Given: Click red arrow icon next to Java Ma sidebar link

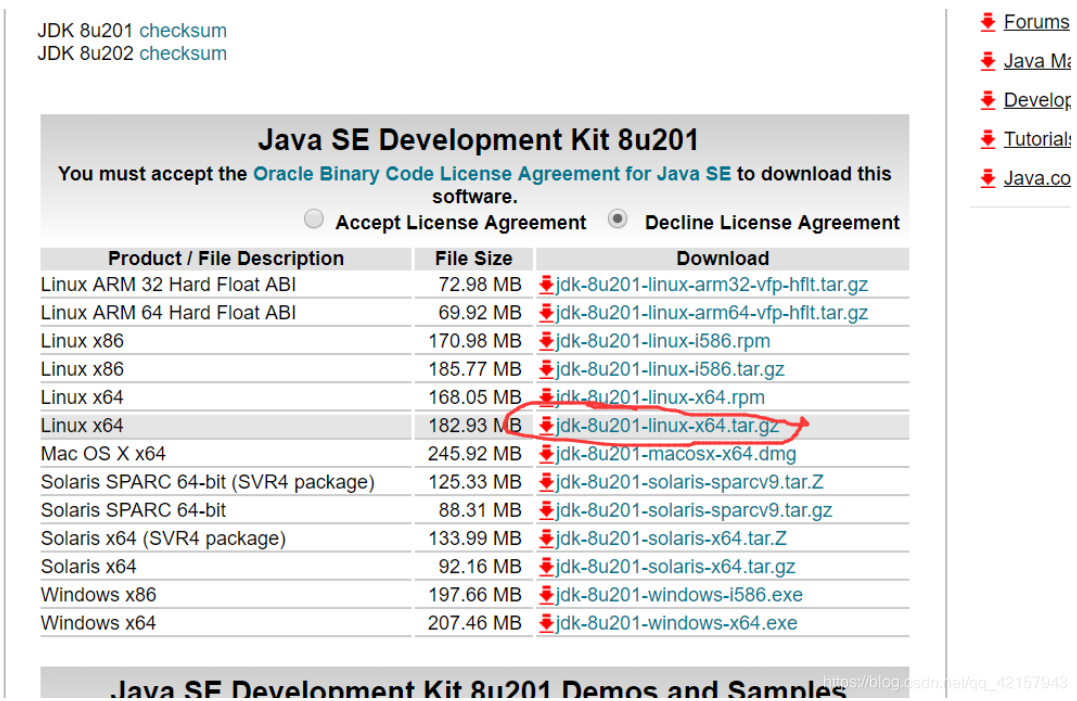Looking at the screenshot, I should (988, 61).
